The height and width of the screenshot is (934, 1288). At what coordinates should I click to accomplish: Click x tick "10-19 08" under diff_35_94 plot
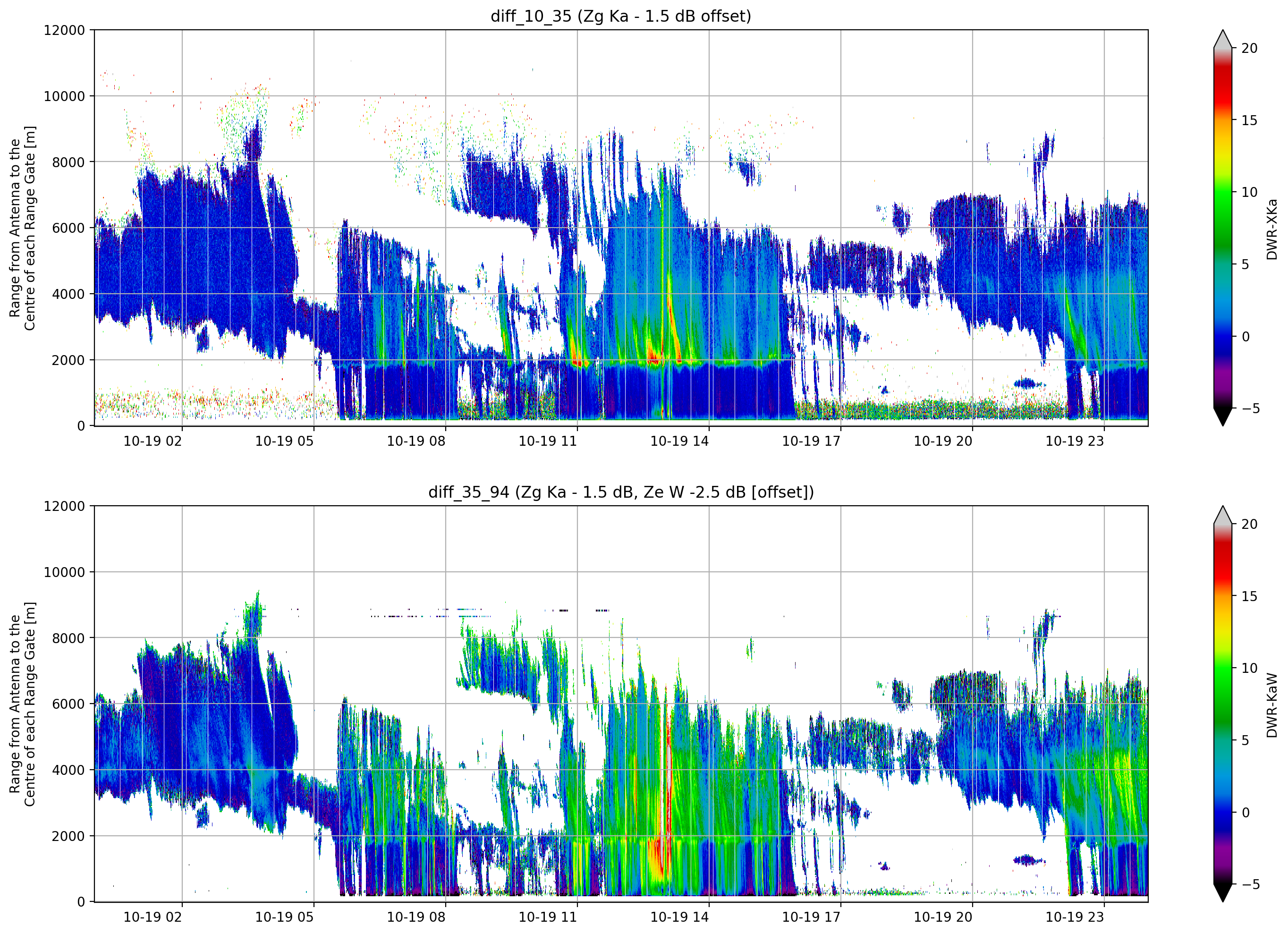pyautogui.click(x=416, y=917)
